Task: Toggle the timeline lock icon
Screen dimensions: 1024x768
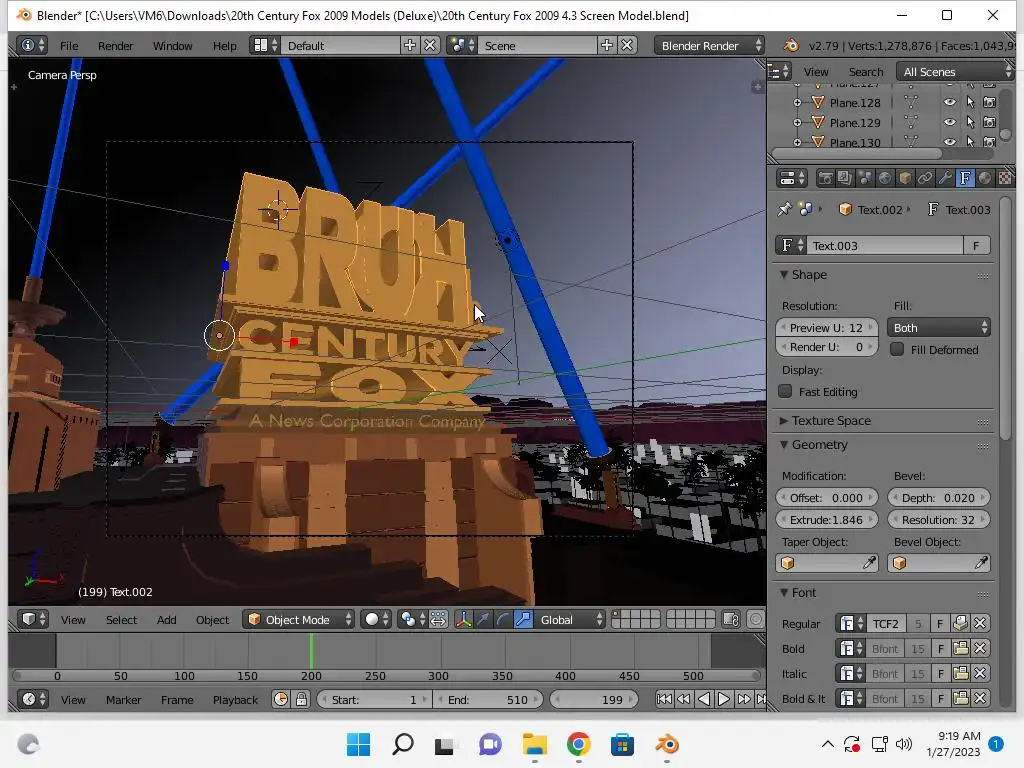Action: [x=301, y=699]
